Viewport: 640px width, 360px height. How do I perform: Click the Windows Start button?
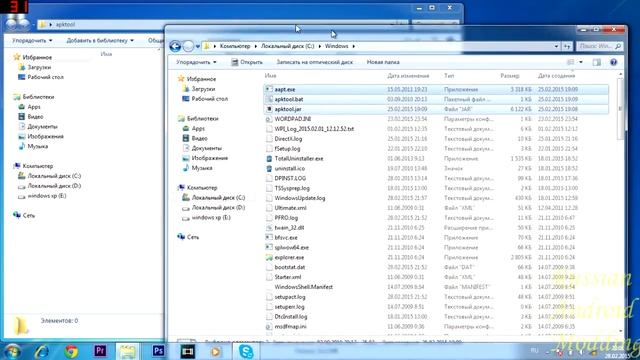tap(12, 351)
